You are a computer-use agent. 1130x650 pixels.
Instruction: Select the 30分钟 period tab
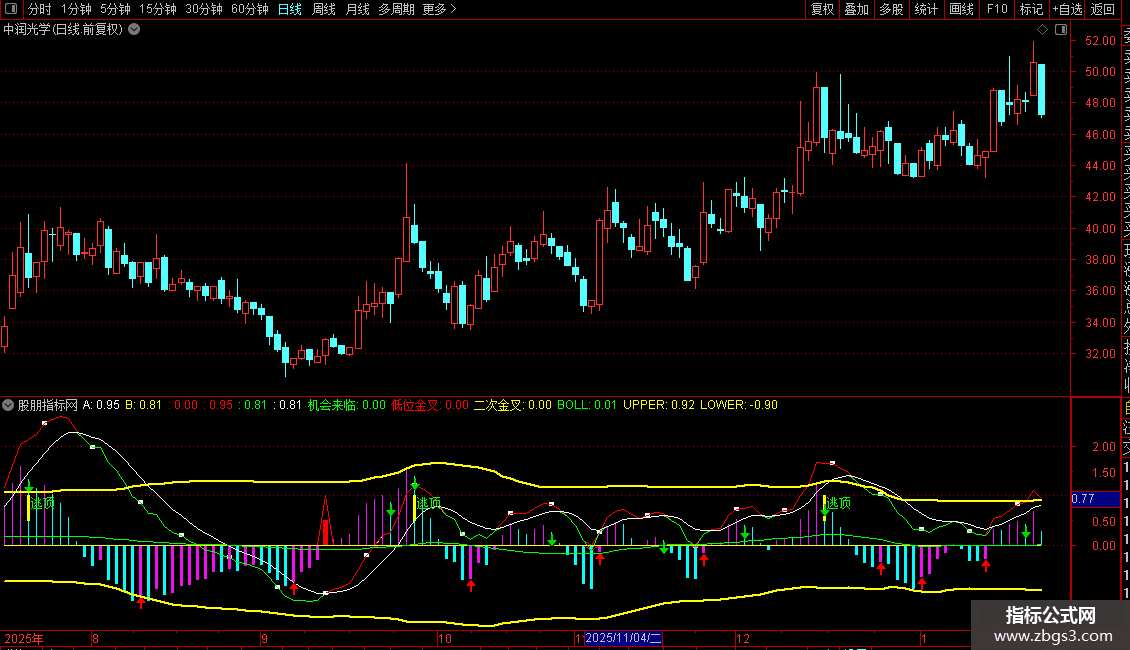tap(204, 9)
